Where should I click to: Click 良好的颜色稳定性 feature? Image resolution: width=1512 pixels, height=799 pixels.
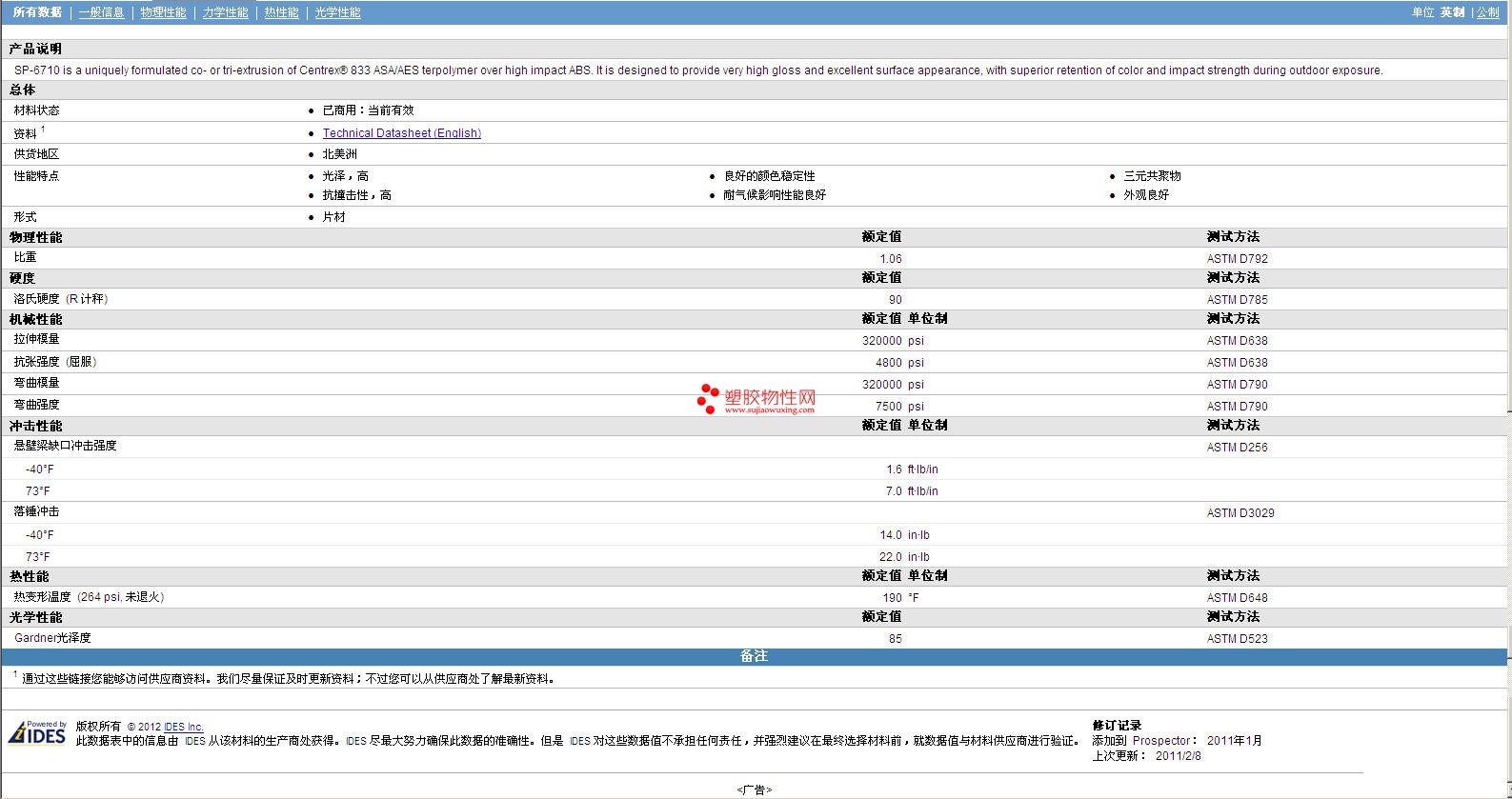[x=770, y=176]
